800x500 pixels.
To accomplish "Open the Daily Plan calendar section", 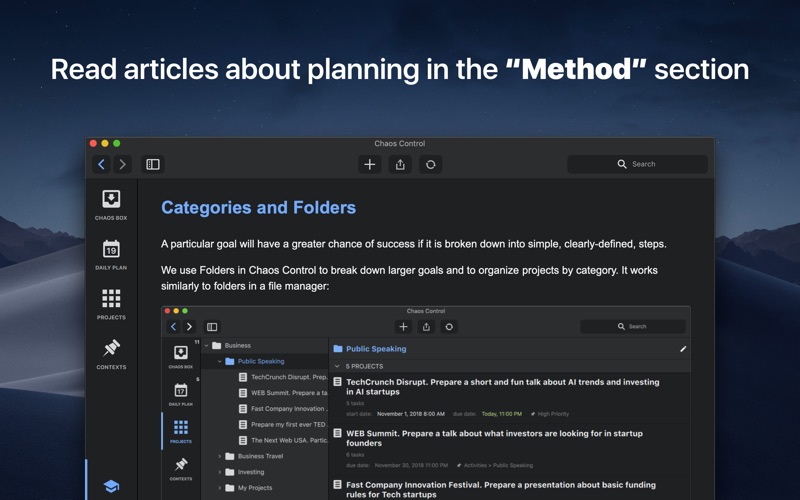I will click(111, 253).
